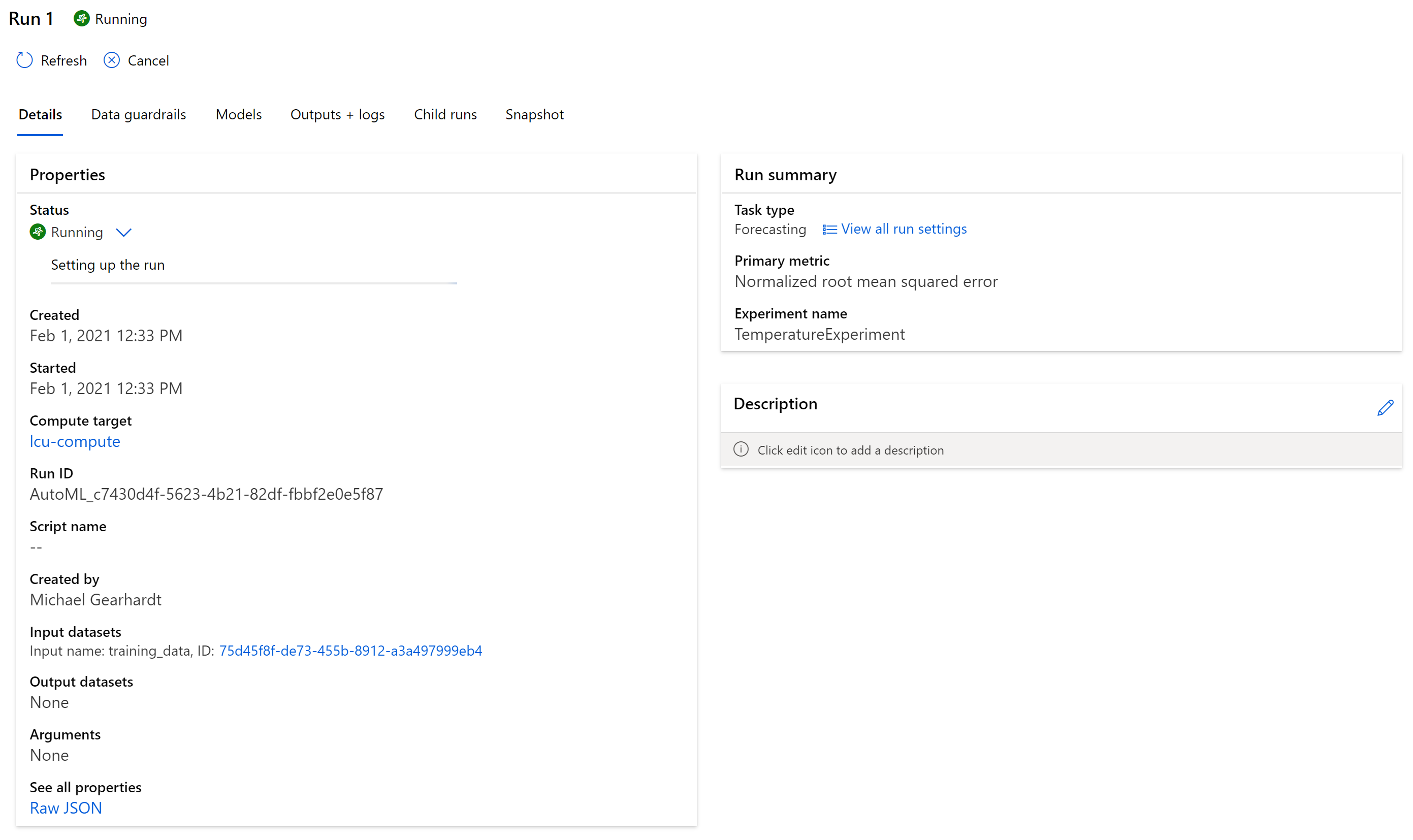The height and width of the screenshot is (840, 1413).
Task: Click the setup progress bar under Setting up the run
Action: tap(253, 283)
